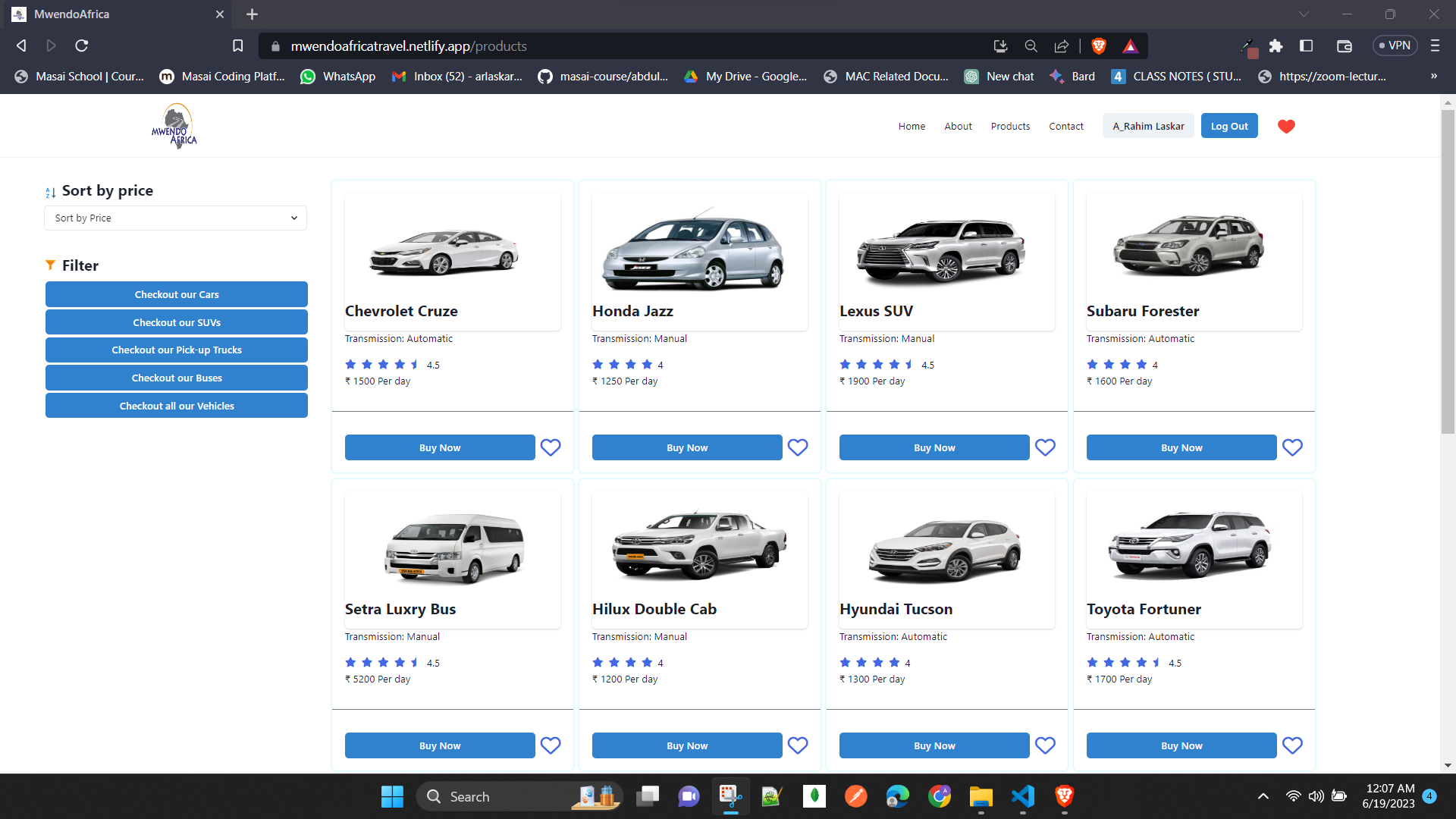Click the MwendoAfrica logo
Image resolution: width=1456 pixels, height=819 pixels.
pos(174,126)
